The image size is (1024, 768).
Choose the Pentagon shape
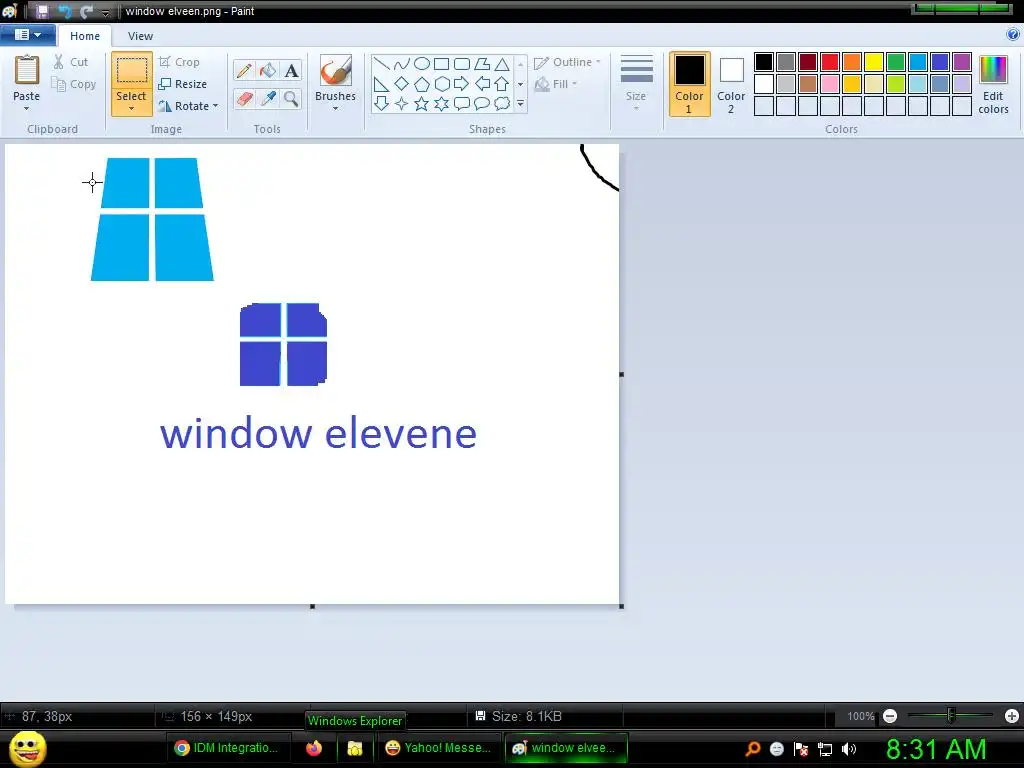[422, 84]
